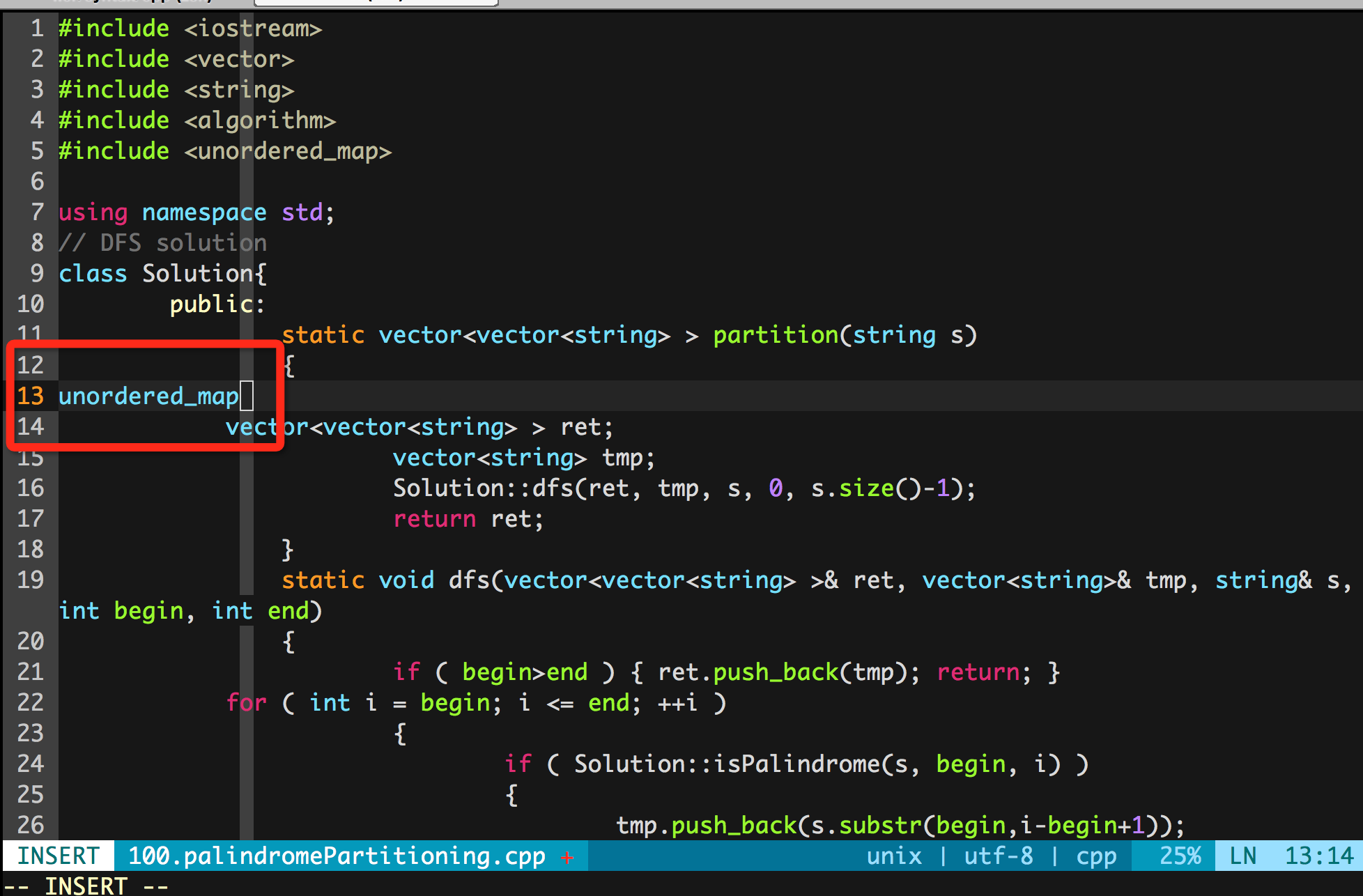Click the 'void' keyword on line 19
The width and height of the screenshot is (1363, 896).
tap(406, 580)
